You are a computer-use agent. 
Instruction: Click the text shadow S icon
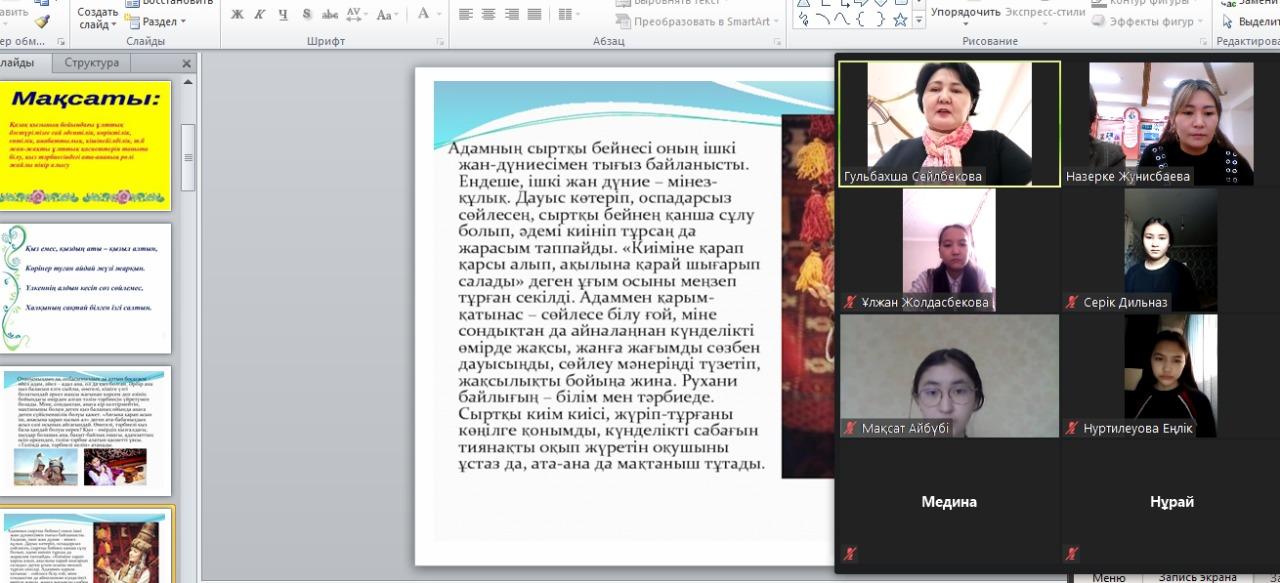tap(306, 15)
